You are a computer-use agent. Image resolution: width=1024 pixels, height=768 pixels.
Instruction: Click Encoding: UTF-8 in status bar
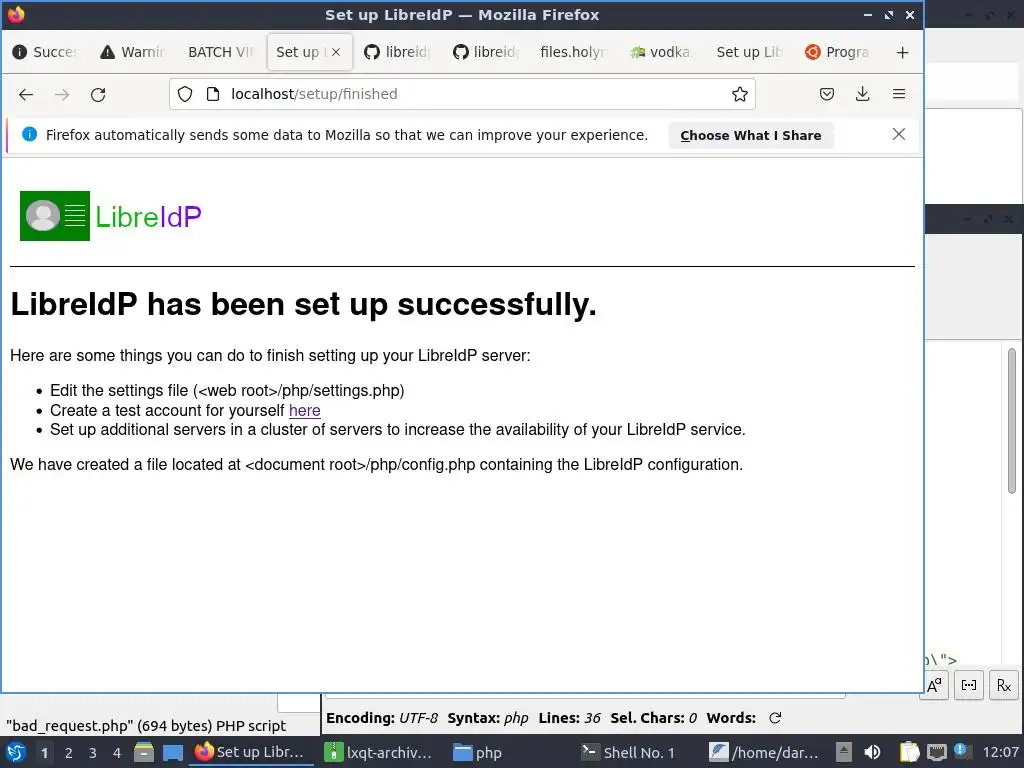point(381,718)
